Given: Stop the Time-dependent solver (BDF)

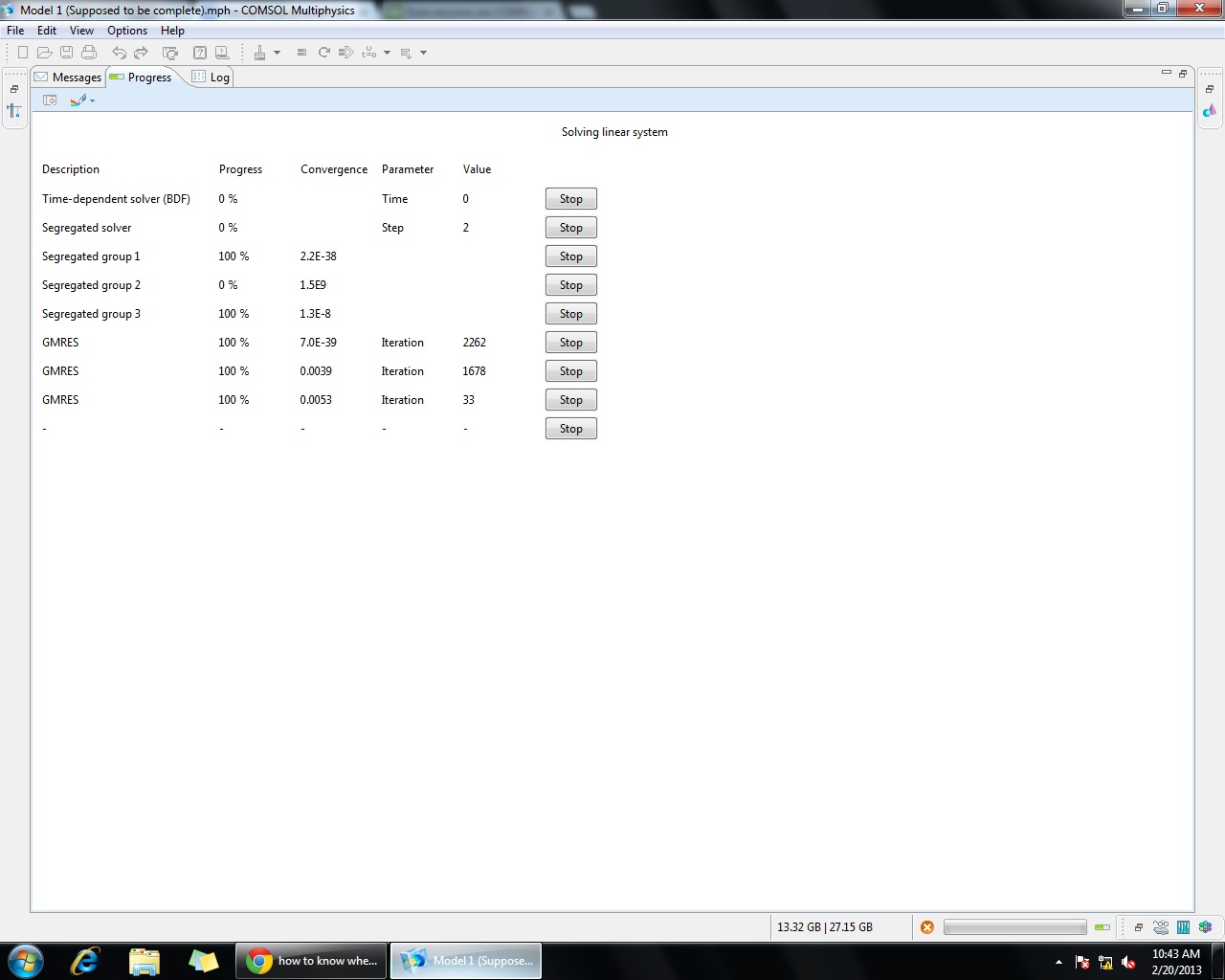Looking at the screenshot, I should point(570,199).
